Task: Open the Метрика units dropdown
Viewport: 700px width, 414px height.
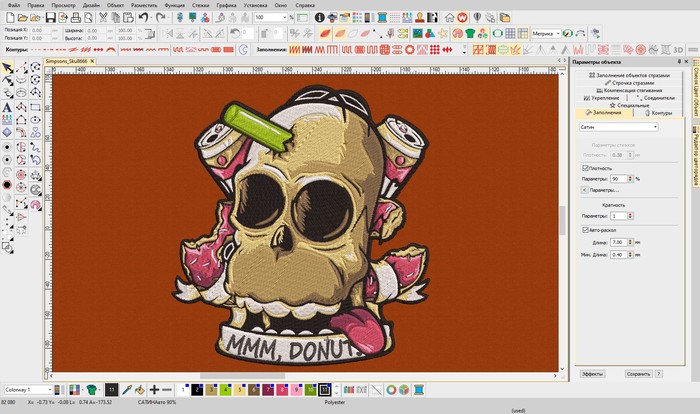Action: click(544, 33)
